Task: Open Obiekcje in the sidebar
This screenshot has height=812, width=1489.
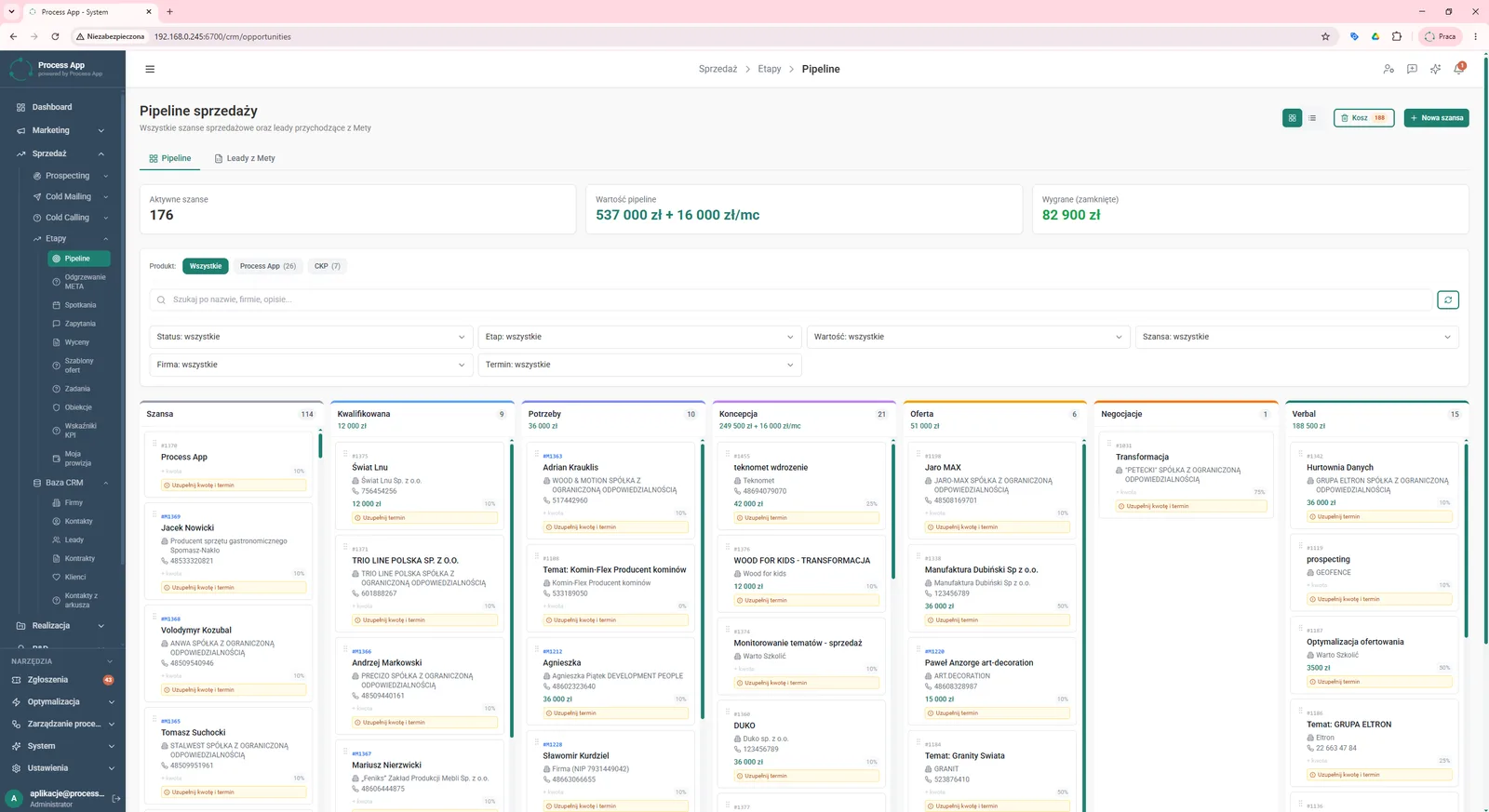Action: [x=78, y=407]
